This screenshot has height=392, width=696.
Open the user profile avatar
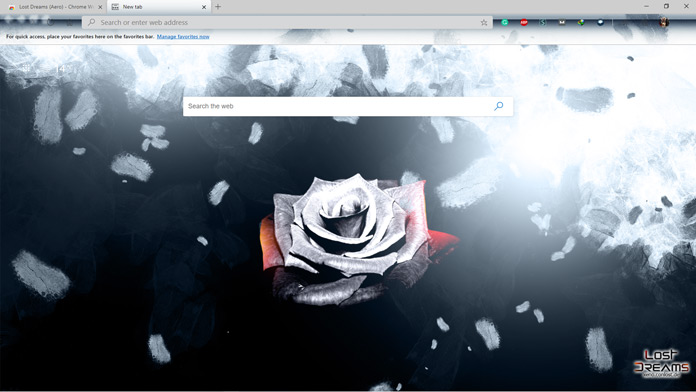tap(664, 22)
